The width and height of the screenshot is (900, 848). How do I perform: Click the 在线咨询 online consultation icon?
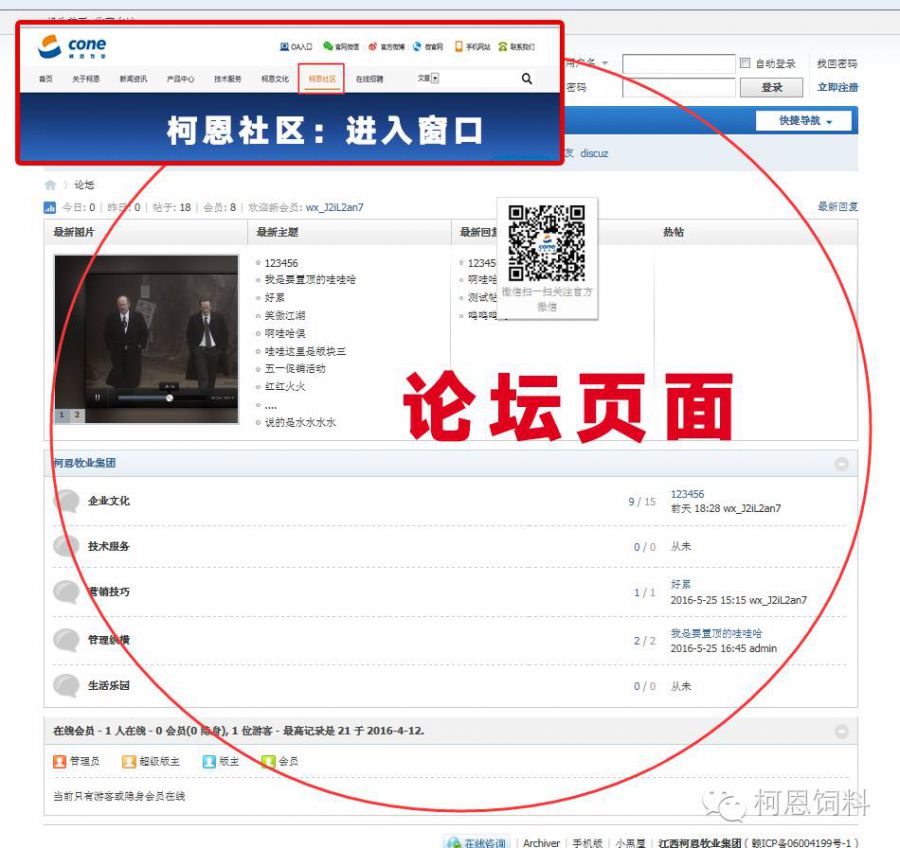tap(454, 842)
